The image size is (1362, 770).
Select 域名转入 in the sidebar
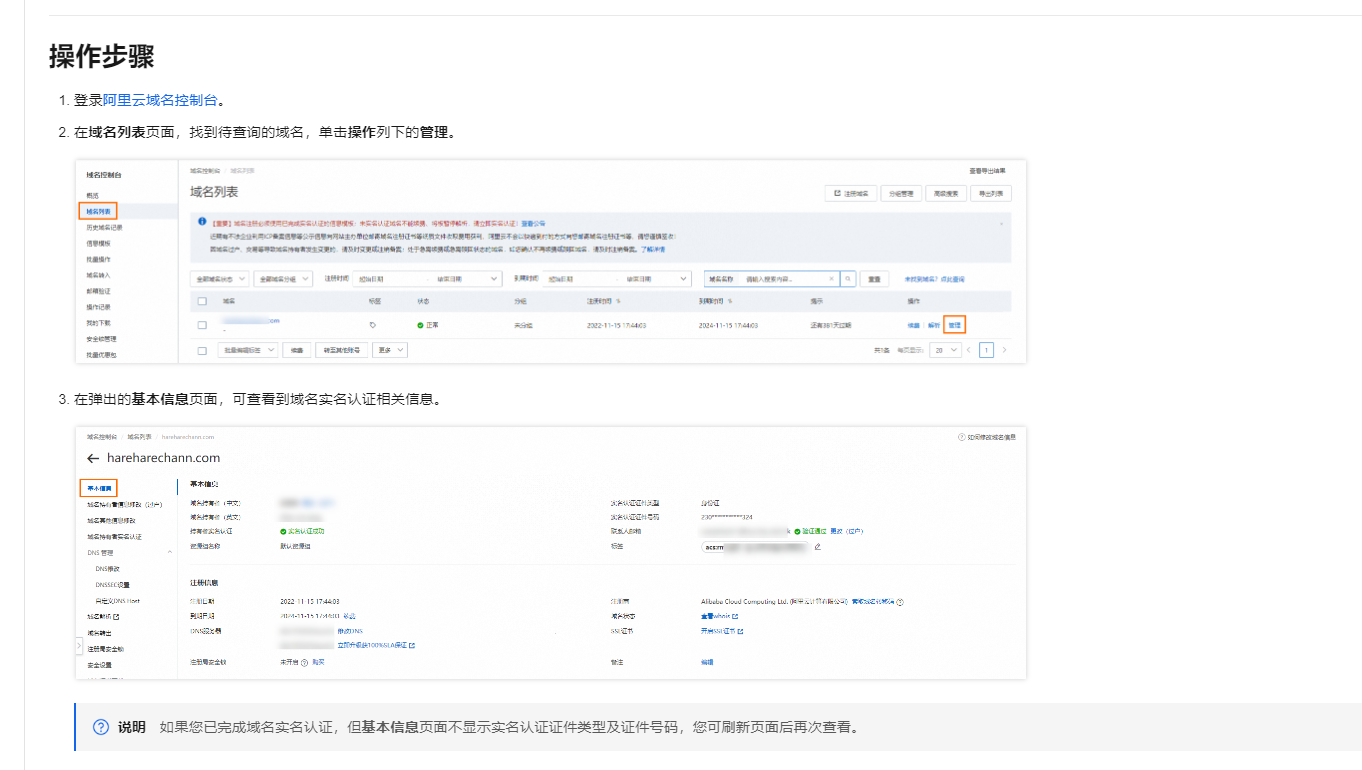coord(98,275)
